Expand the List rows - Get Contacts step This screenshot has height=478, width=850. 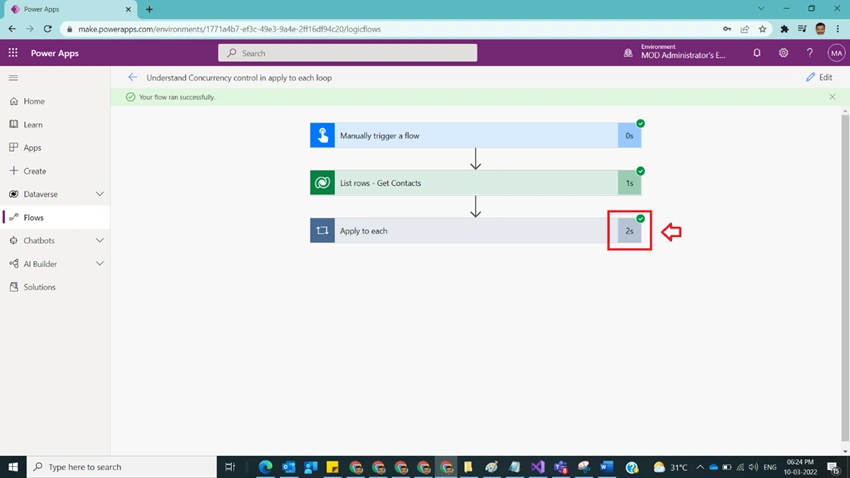[x=475, y=183]
